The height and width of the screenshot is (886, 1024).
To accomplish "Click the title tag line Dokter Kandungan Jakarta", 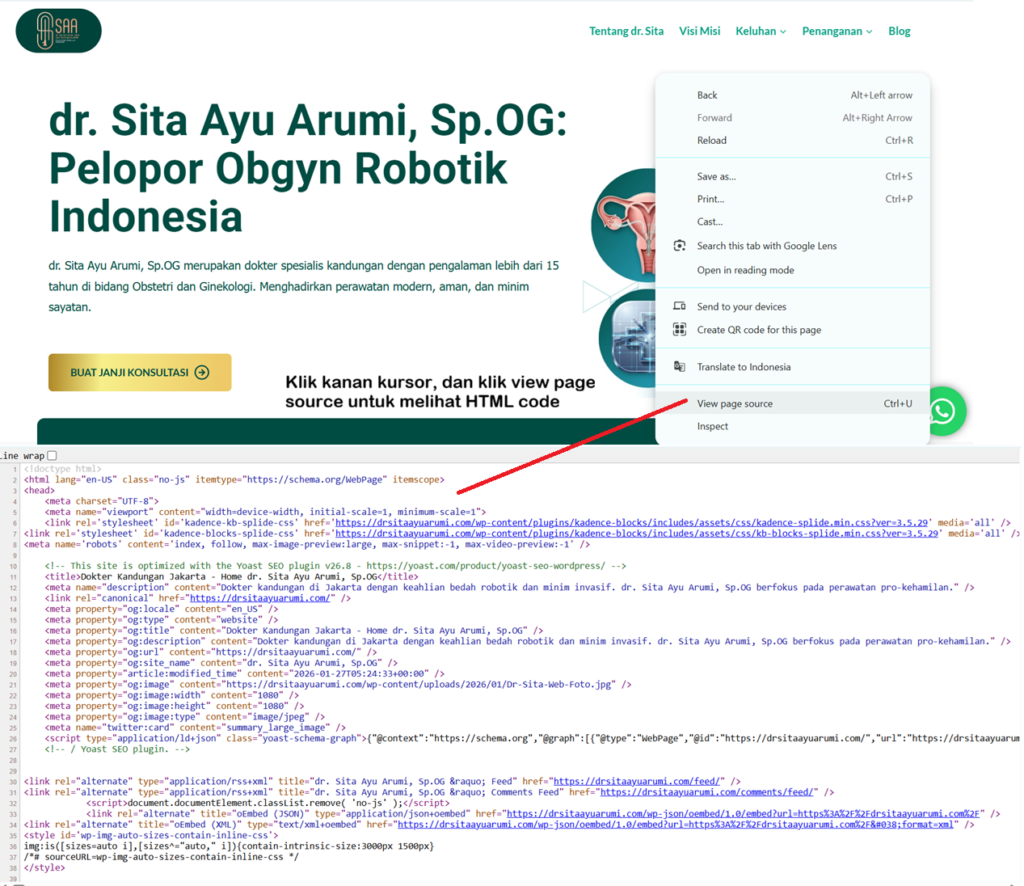I will click(231, 577).
